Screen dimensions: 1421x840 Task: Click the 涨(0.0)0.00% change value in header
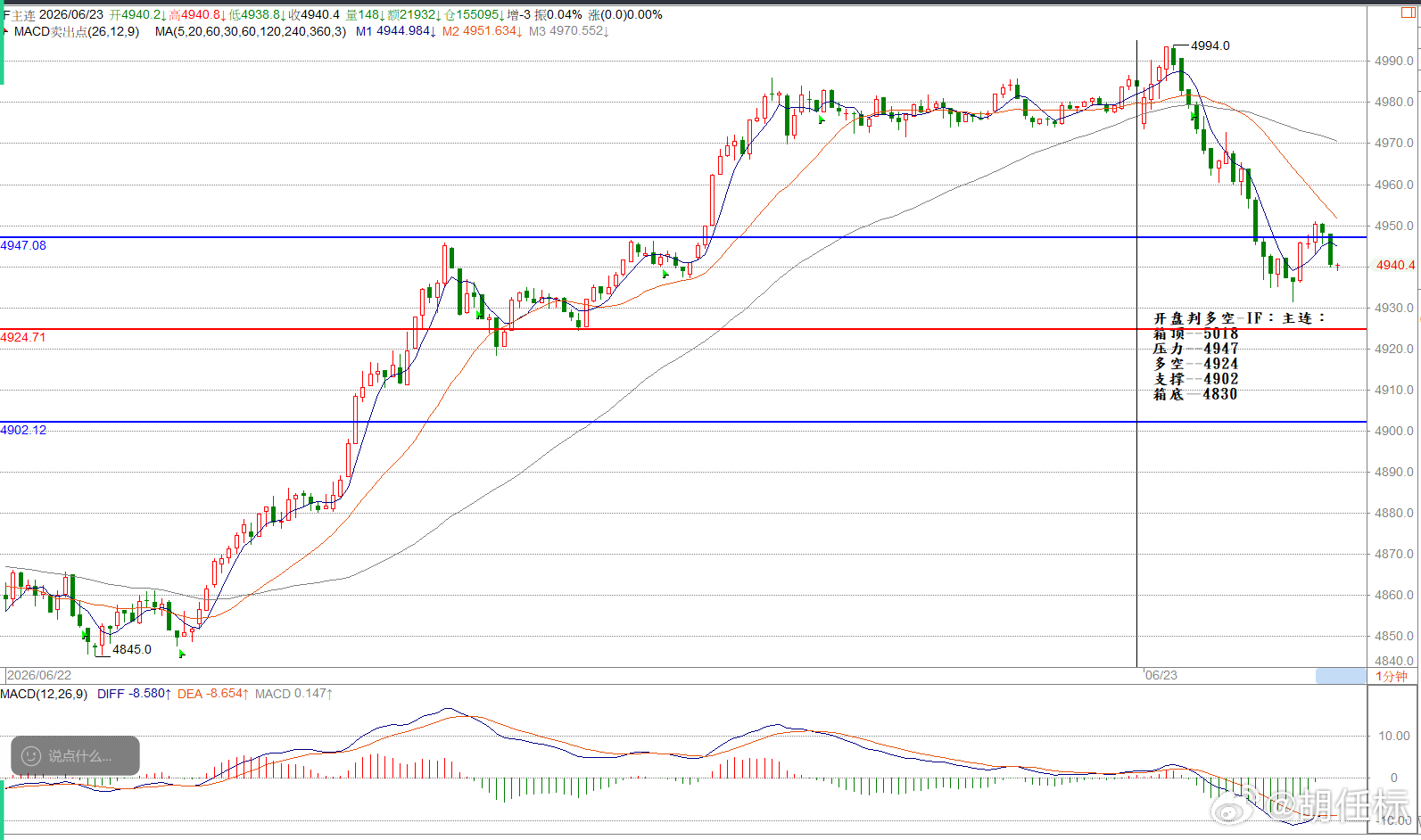pyautogui.click(x=625, y=15)
